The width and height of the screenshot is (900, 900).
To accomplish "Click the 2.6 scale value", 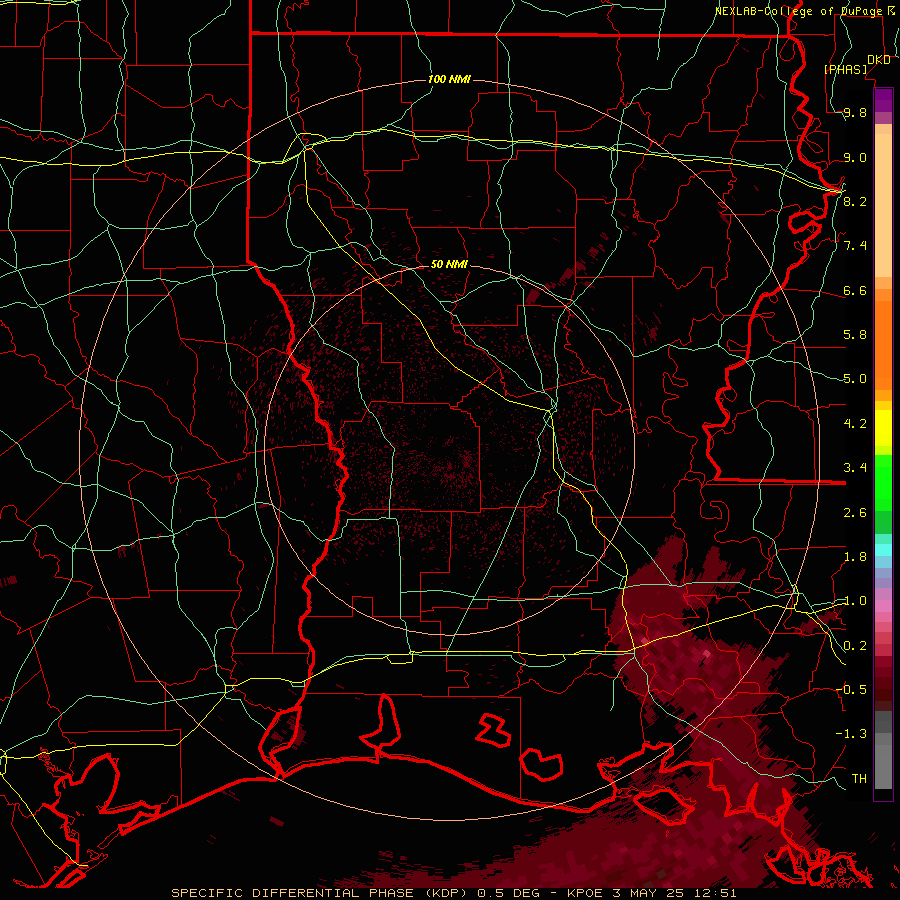I will click(x=855, y=513).
